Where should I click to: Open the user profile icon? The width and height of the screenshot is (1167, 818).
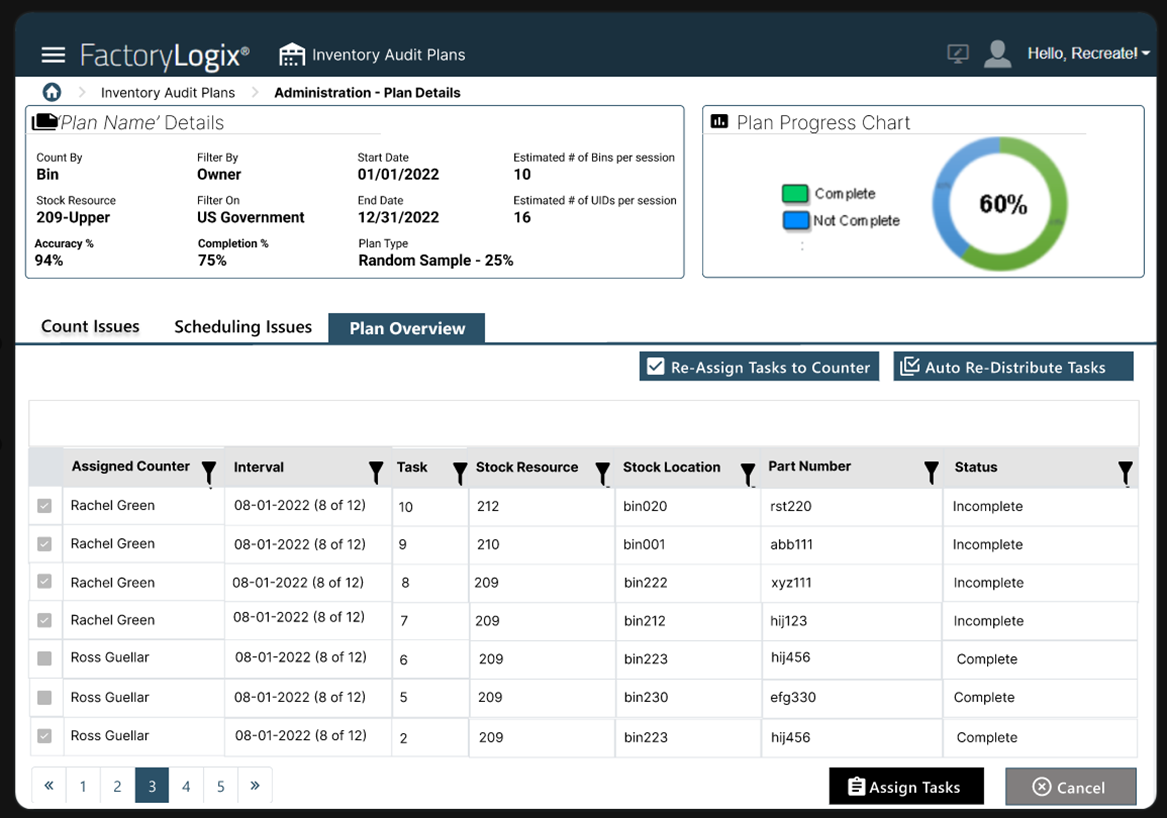[x=997, y=54]
